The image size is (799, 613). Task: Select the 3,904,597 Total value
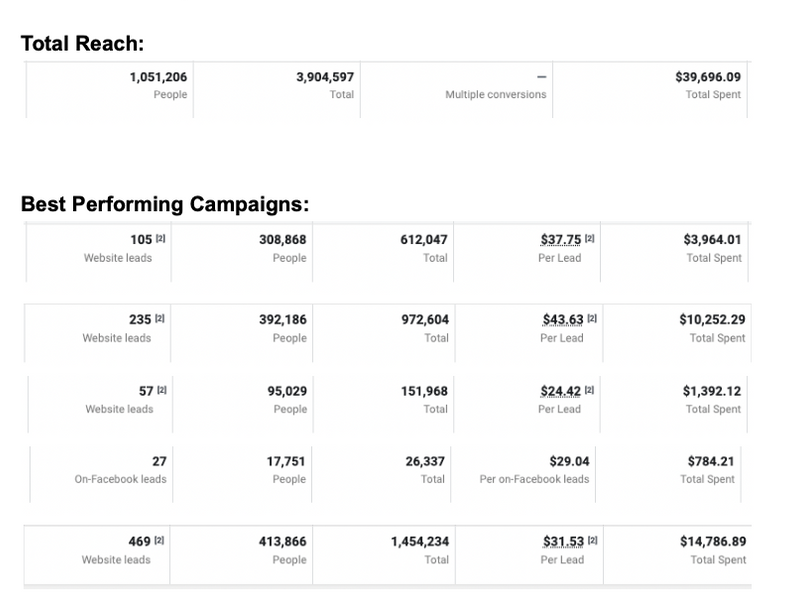pyautogui.click(x=325, y=76)
